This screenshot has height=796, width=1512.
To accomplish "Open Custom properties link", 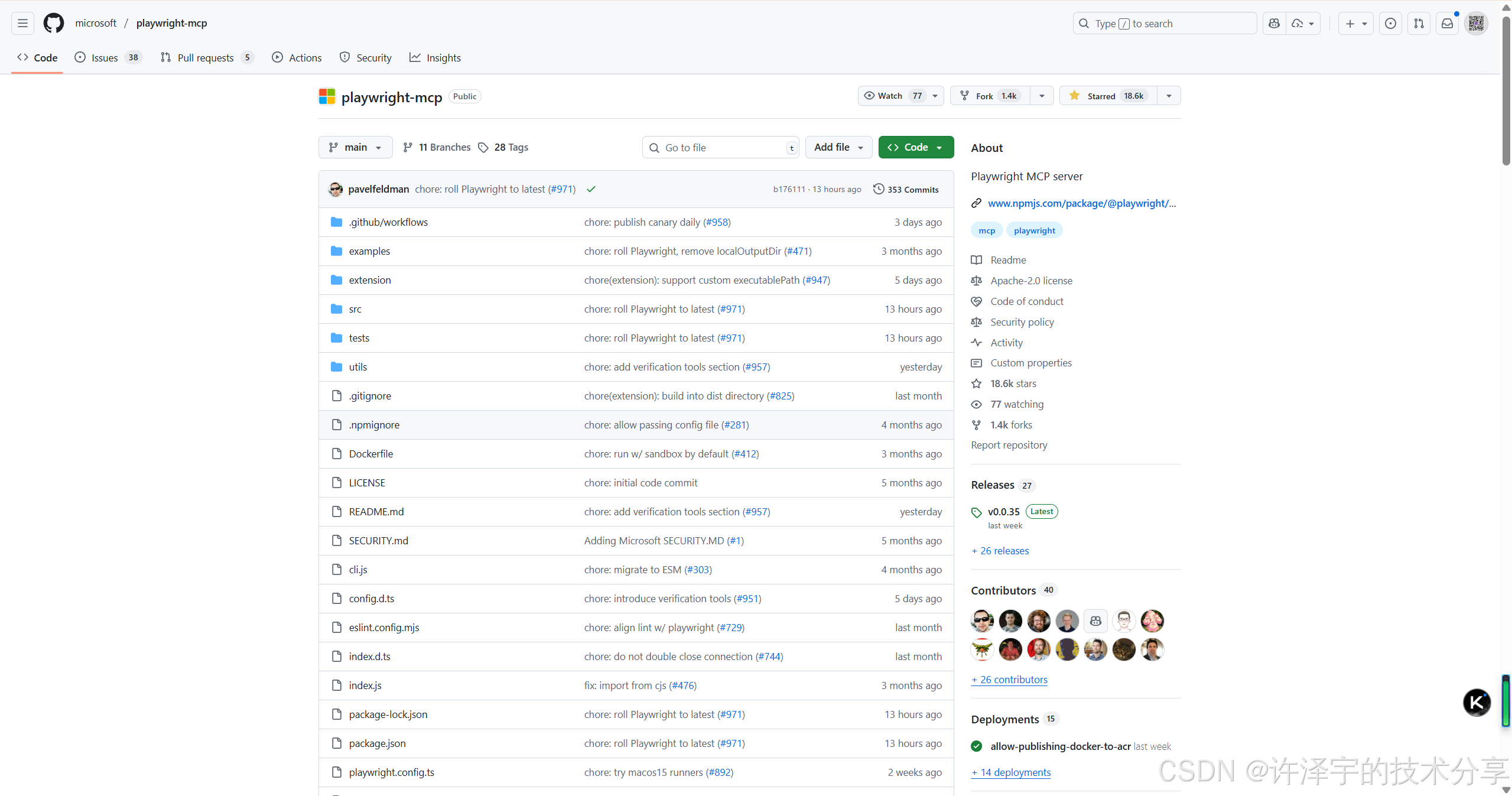I will click(1031, 363).
